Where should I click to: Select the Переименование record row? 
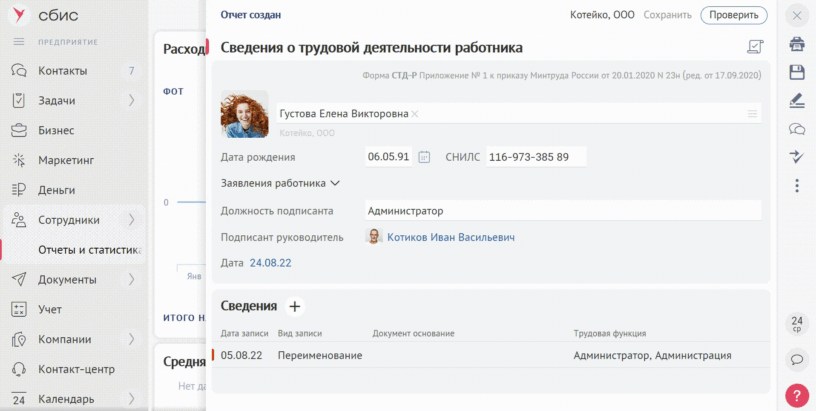[x=320, y=355]
